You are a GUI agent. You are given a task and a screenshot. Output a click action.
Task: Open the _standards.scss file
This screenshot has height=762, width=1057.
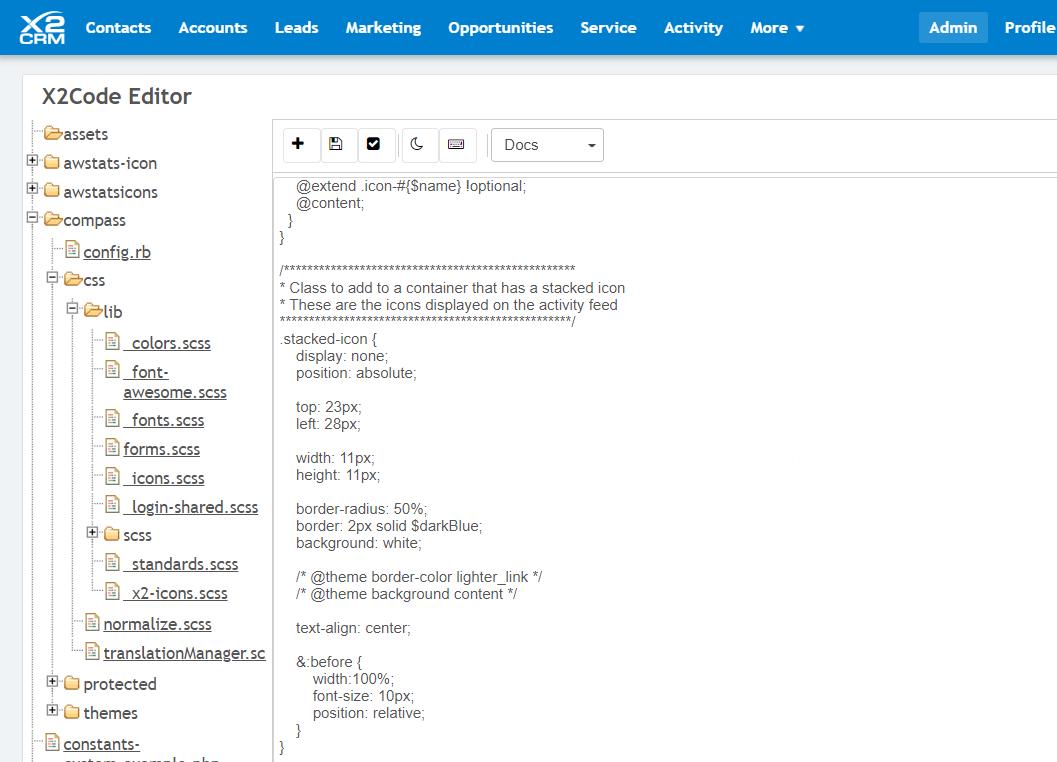(x=181, y=564)
